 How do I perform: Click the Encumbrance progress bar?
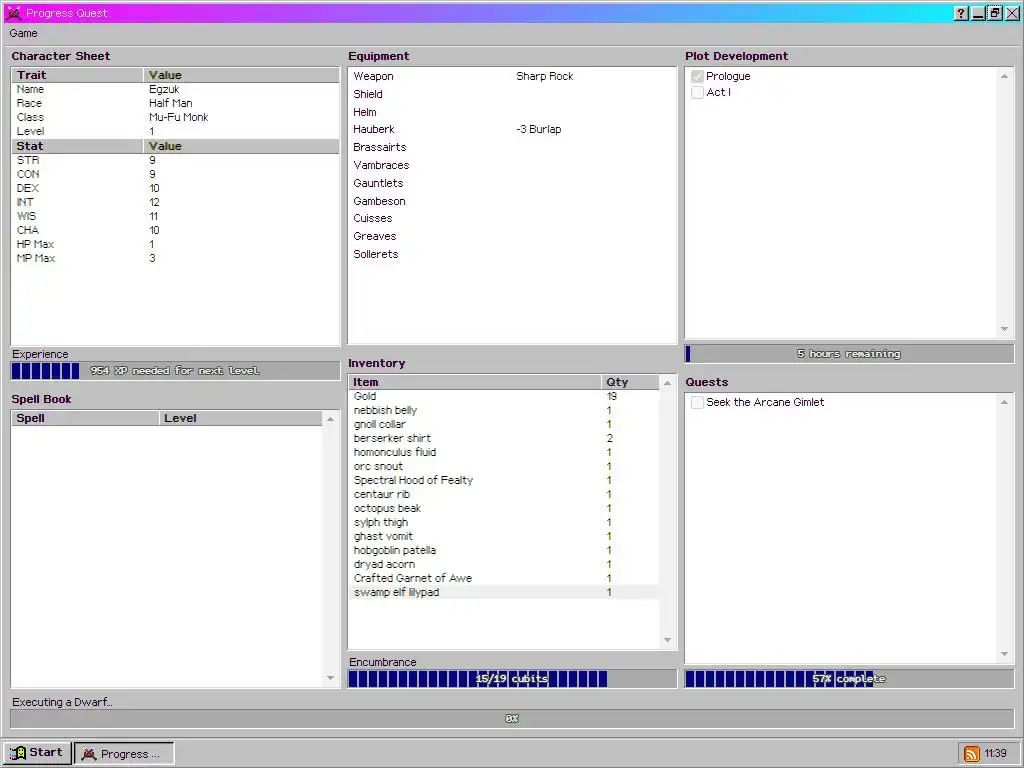(512, 679)
